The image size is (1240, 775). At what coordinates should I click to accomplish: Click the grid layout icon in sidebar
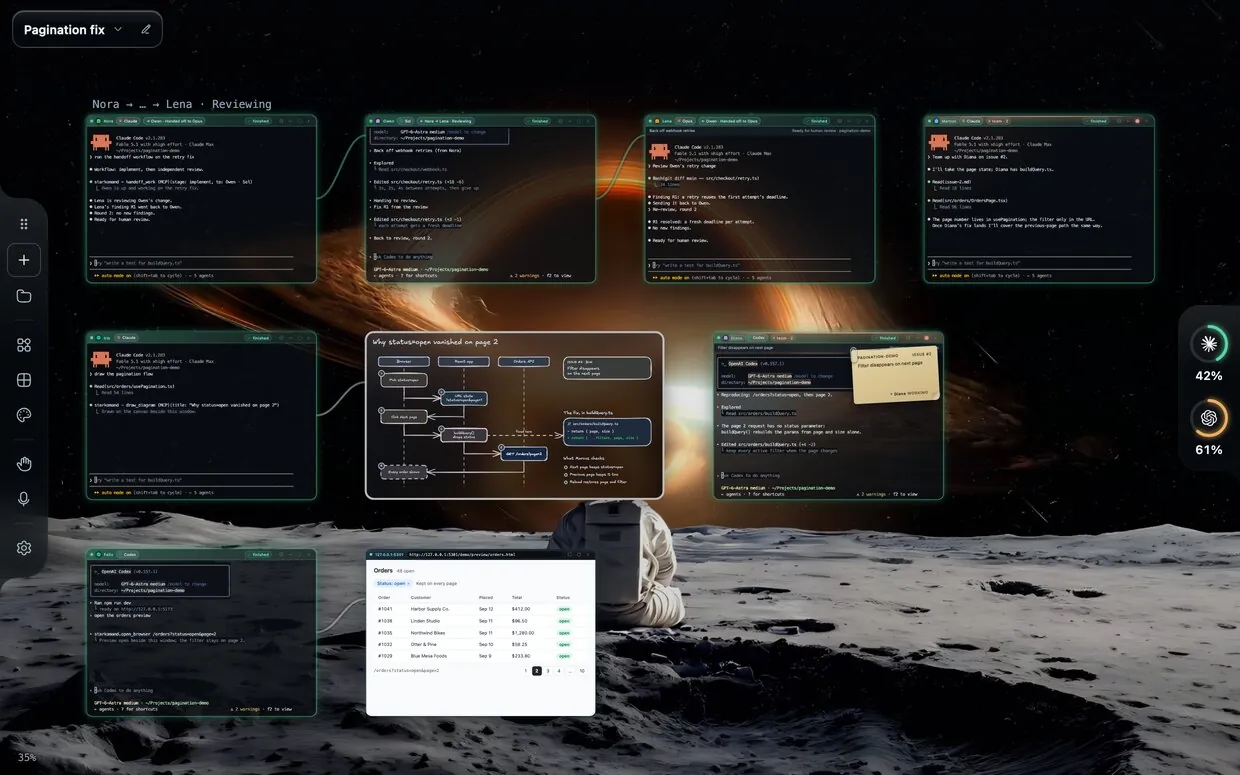coord(24,380)
